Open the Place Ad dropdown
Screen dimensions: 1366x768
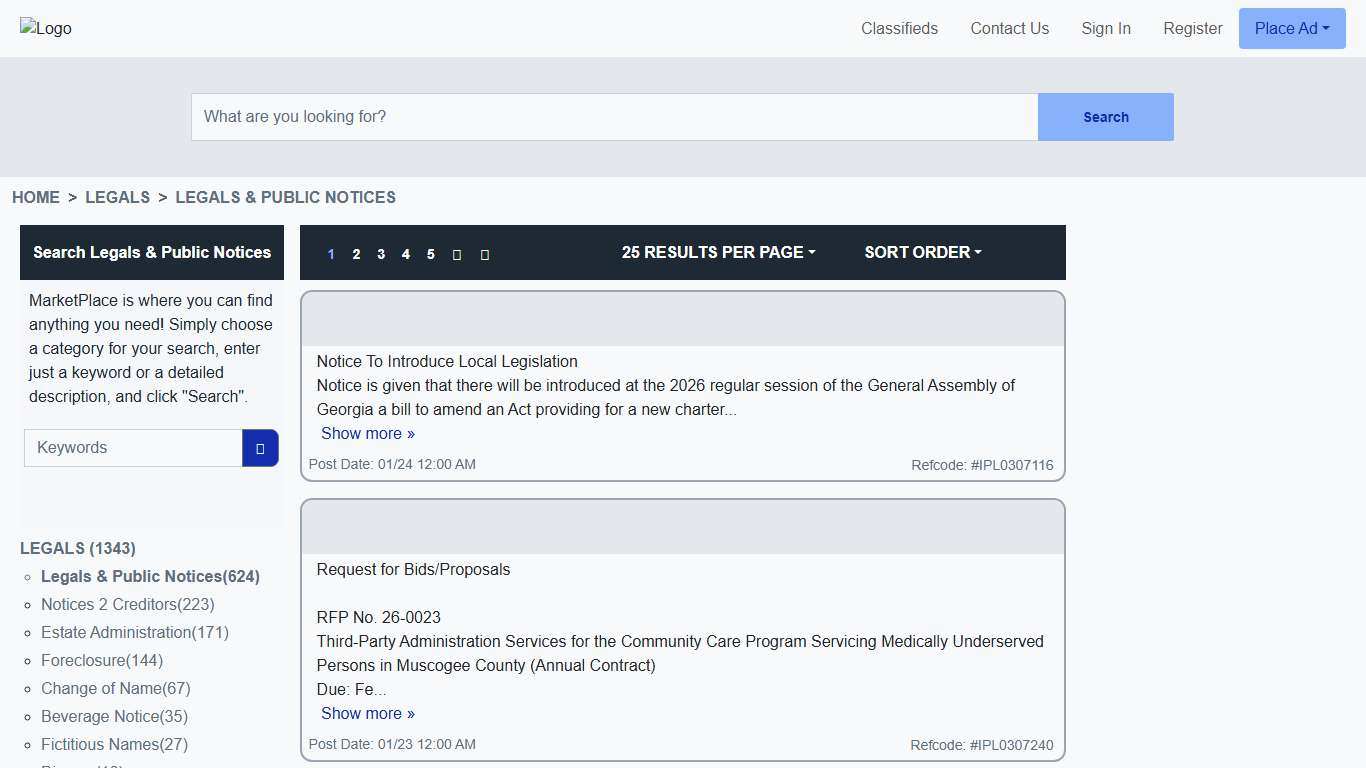coord(1291,28)
